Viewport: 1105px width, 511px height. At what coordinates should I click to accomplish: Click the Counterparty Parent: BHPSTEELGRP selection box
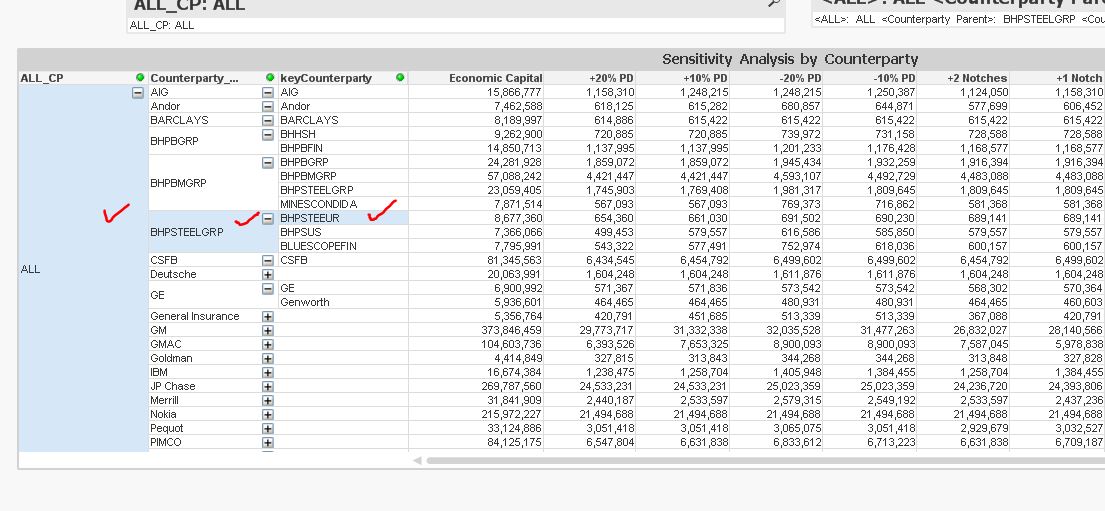point(958,20)
